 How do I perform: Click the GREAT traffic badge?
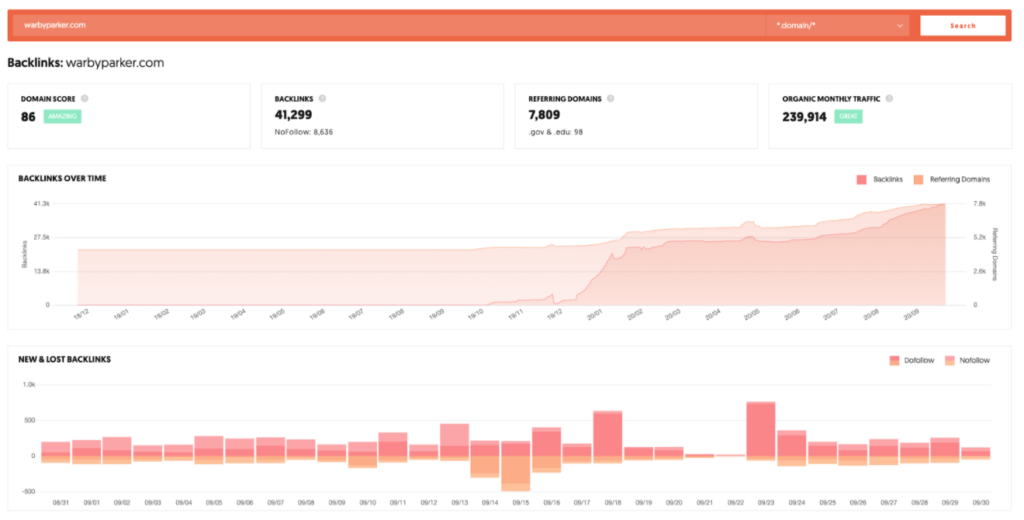pyautogui.click(x=848, y=116)
